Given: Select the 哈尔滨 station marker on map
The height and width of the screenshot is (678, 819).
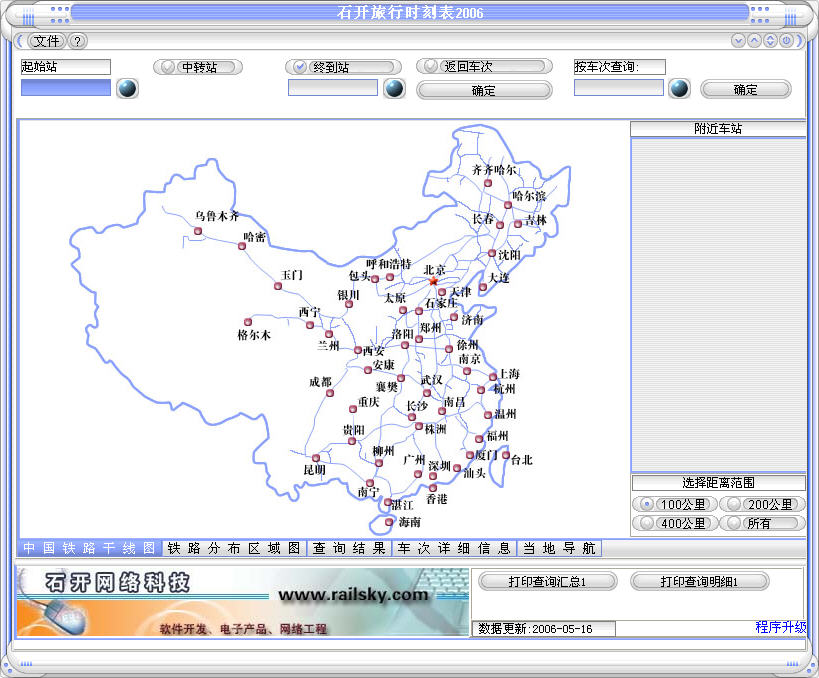Looking at the screenshot, I should tap(508, 205).
